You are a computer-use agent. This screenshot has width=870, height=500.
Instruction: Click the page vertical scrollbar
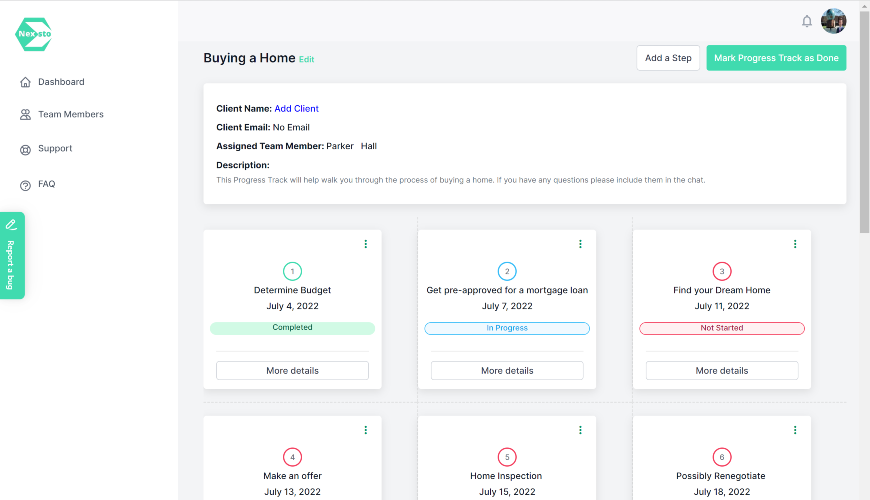click(x=864, y=120)
